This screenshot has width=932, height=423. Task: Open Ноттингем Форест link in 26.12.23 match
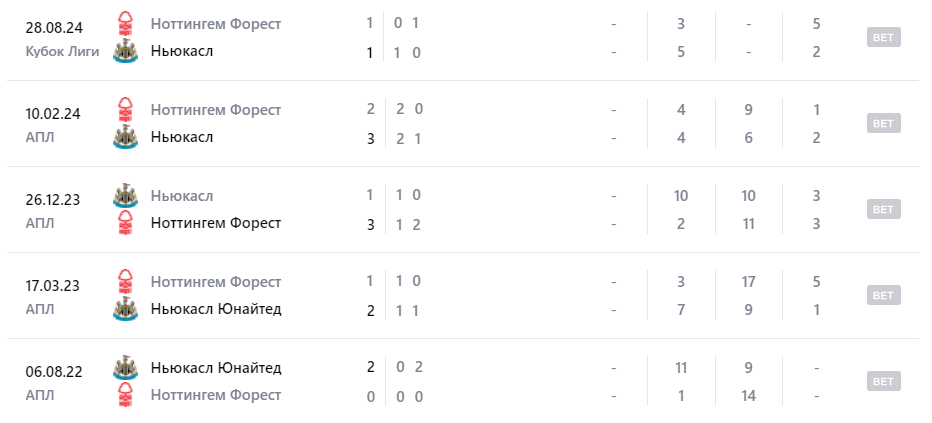click(x=216, y=223)
